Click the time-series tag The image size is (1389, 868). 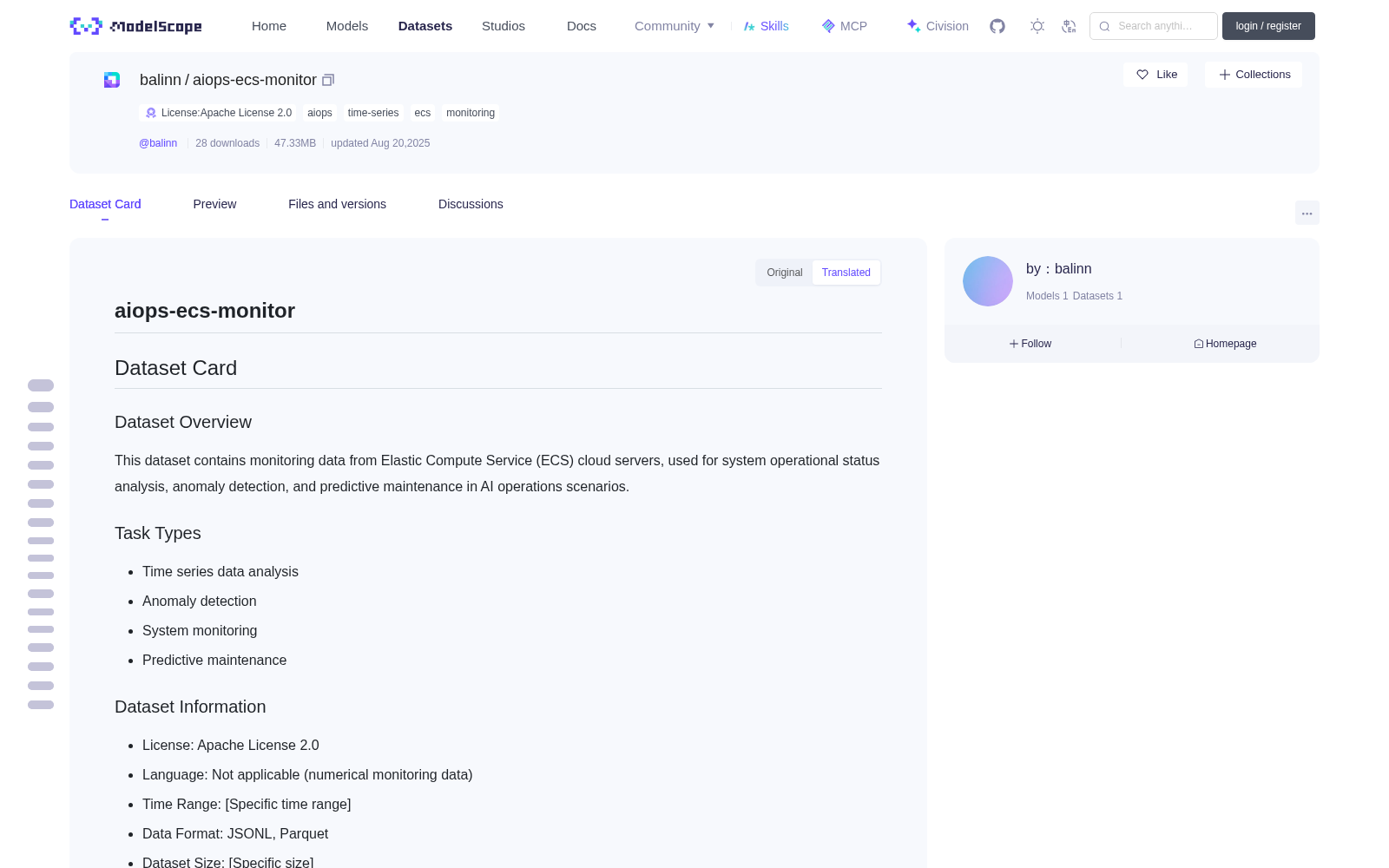pyautogui.click(x=373, y=113)
